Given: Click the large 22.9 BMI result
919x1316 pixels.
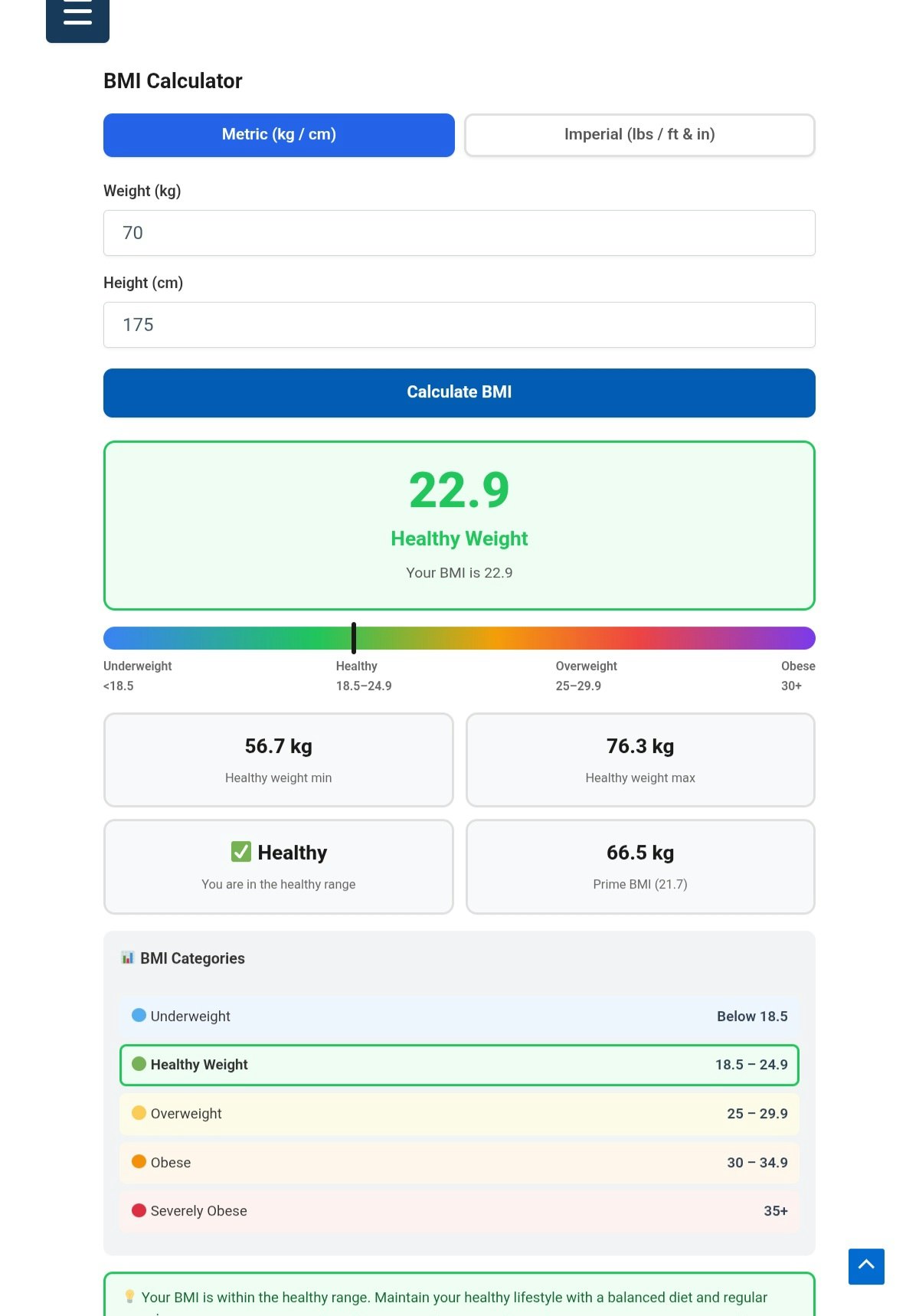Looking at the screenshot, I should click(459, 490).
